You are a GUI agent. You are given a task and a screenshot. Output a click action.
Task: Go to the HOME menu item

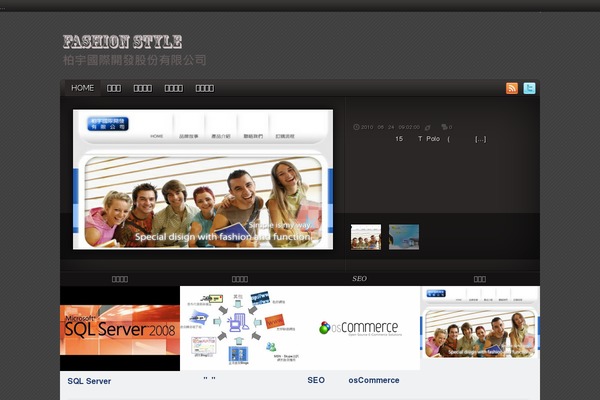coord(82,88)
